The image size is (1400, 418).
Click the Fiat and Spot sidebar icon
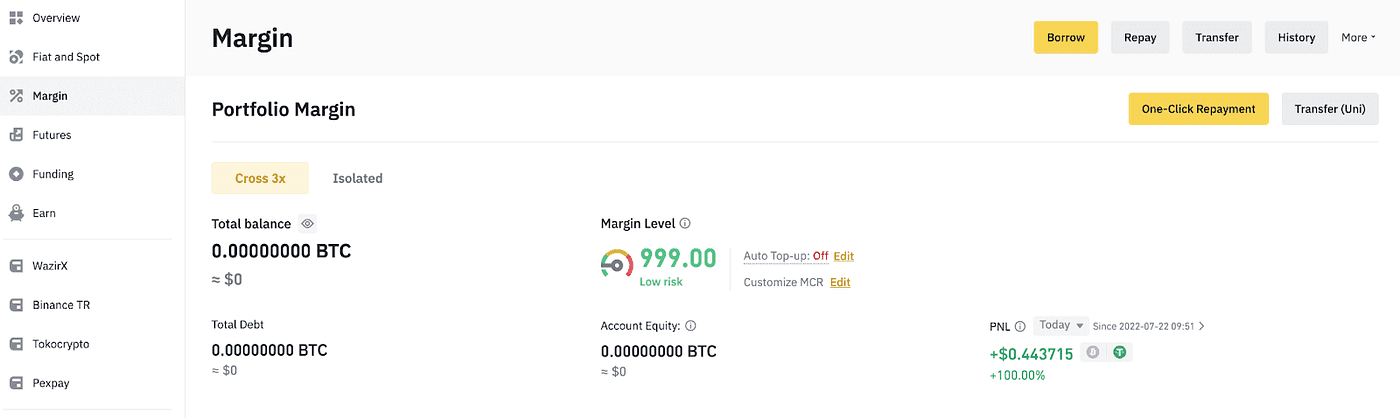point(16,57)
